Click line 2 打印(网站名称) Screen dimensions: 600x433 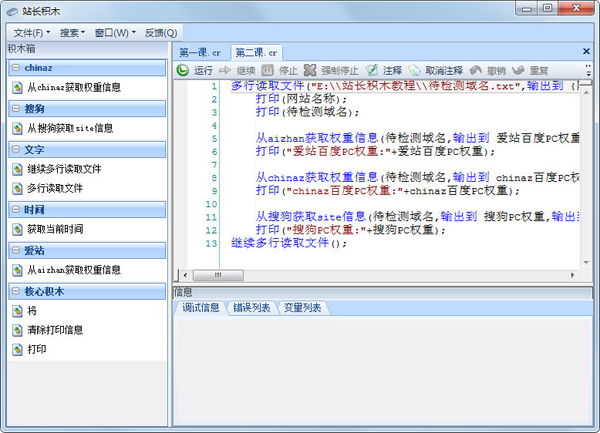(x=301, y=99)
